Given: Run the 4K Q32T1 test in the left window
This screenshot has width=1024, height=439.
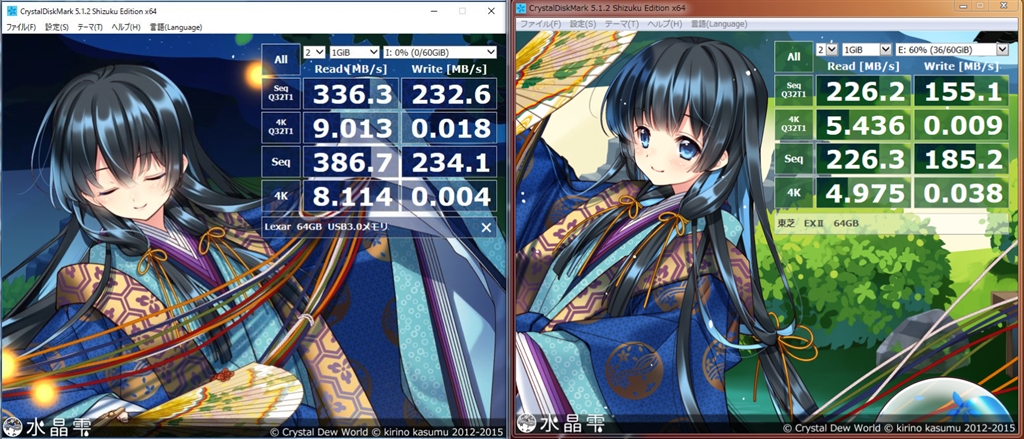Looking at the screenshot, I should click(281, 127).
